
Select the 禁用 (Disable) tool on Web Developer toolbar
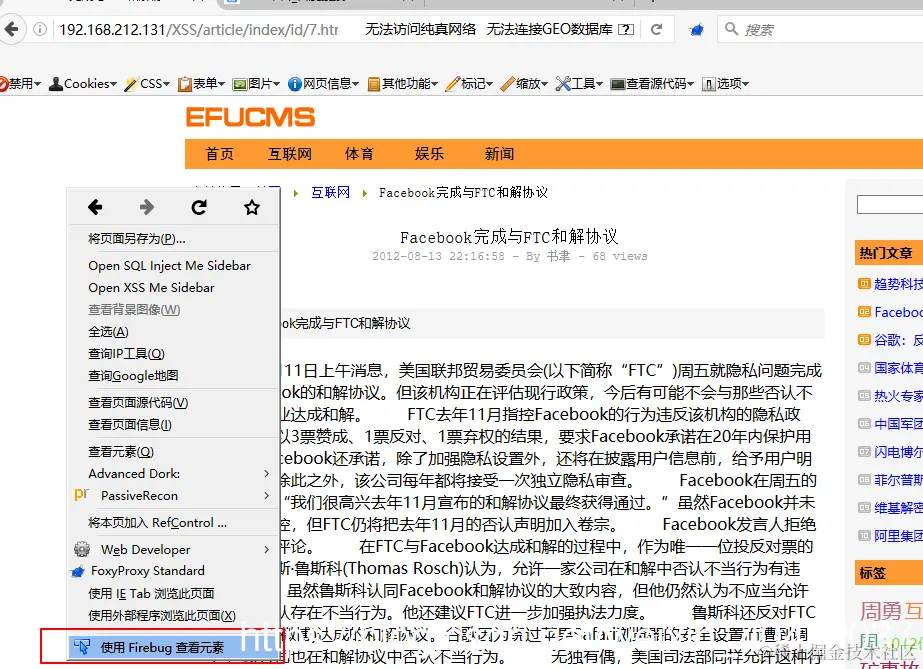(16, 83)
